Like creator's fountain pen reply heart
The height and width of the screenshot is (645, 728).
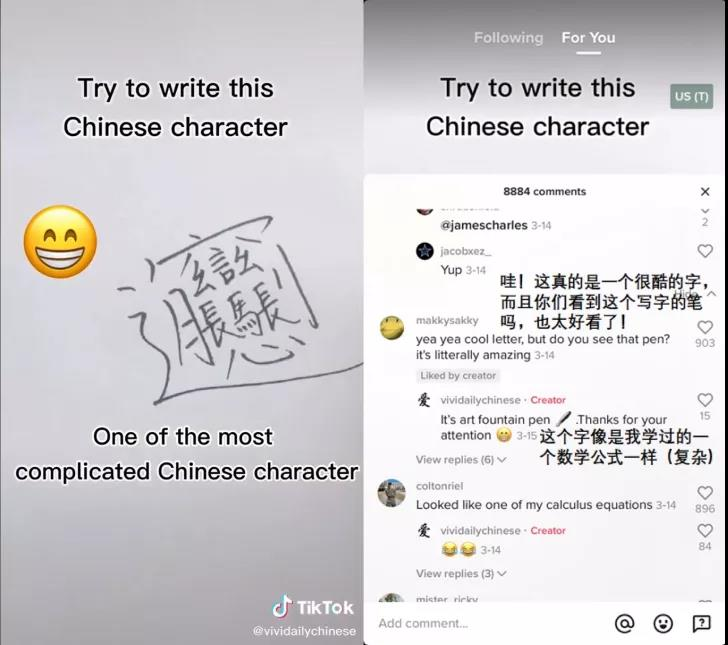[705, 400]
